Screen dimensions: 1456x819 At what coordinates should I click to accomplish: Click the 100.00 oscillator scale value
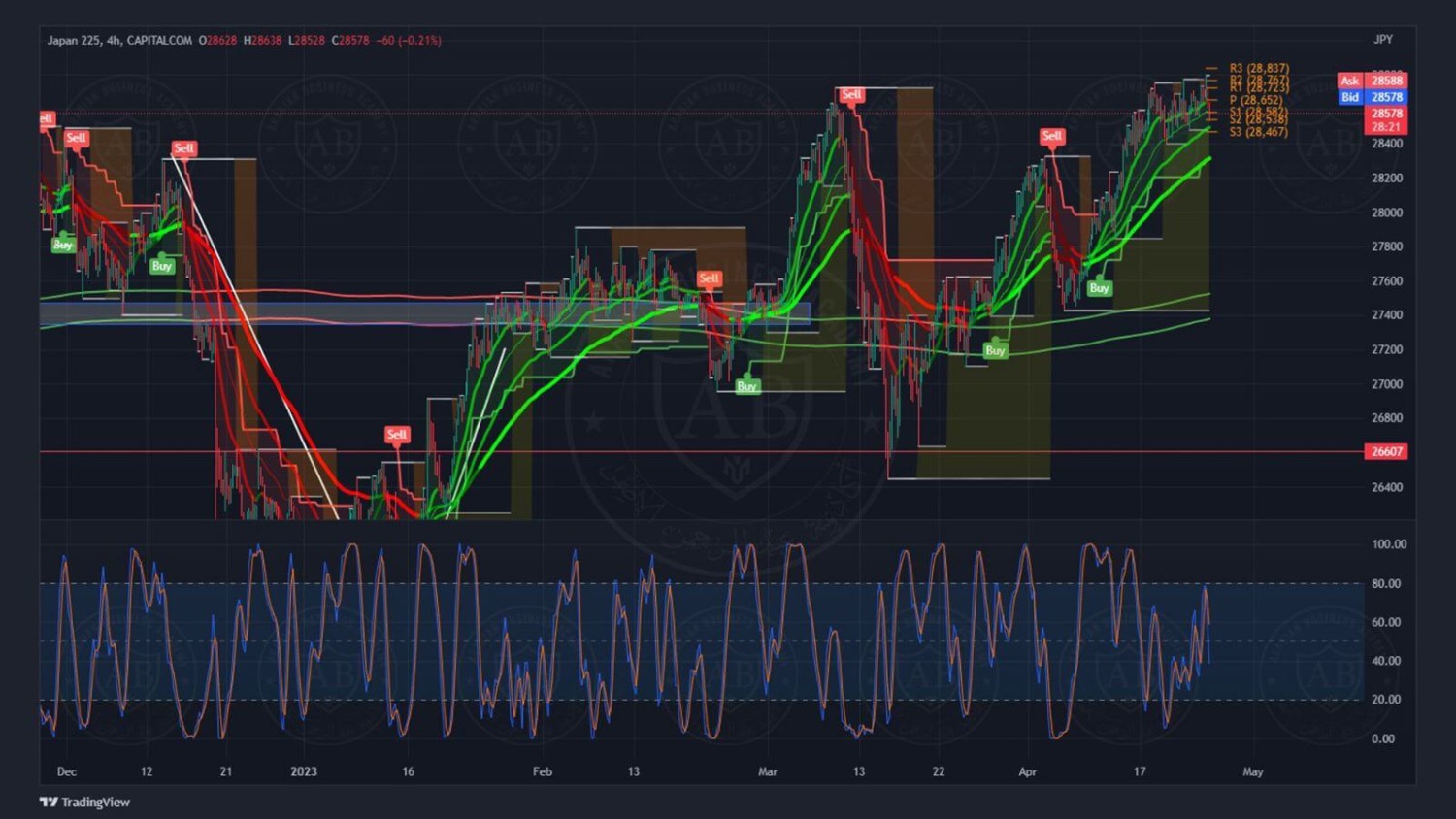point(1389,544)
